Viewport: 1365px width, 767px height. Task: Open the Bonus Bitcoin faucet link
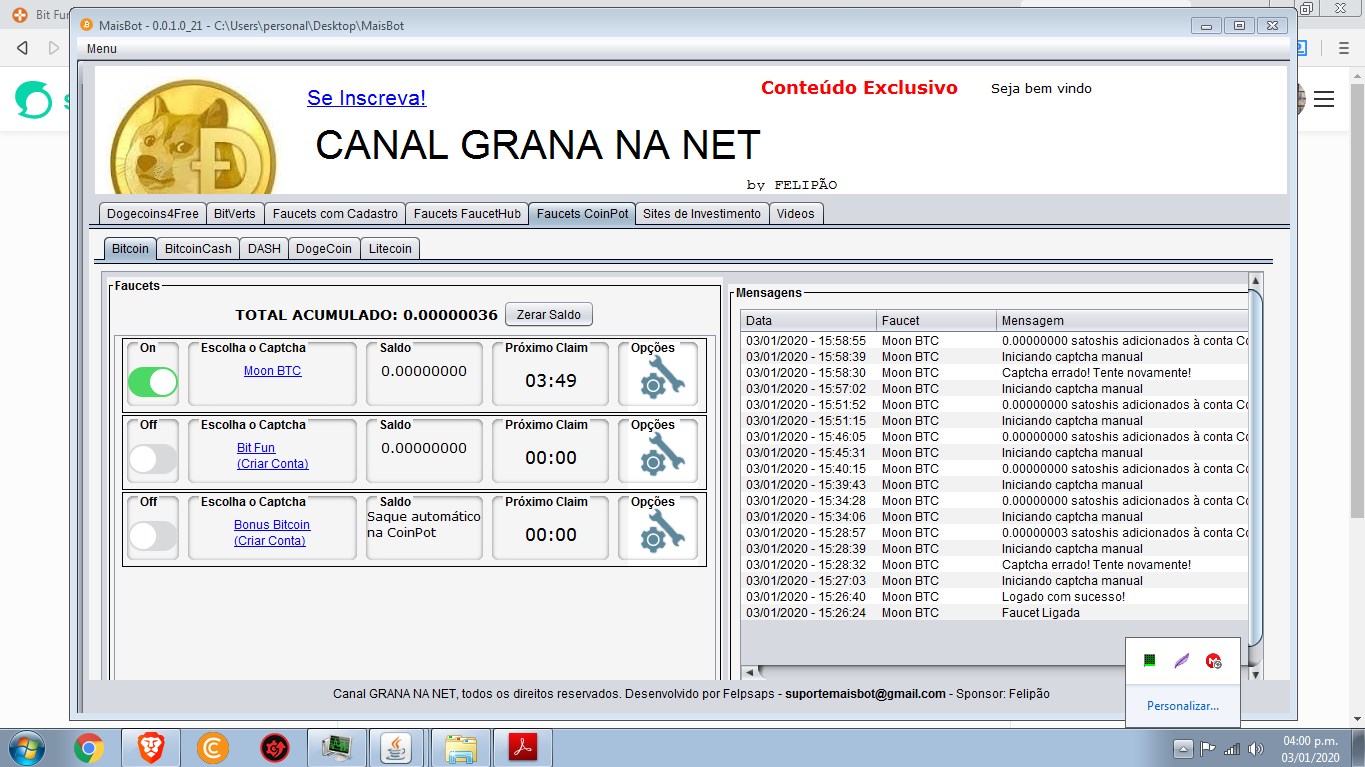coord(272,525)
